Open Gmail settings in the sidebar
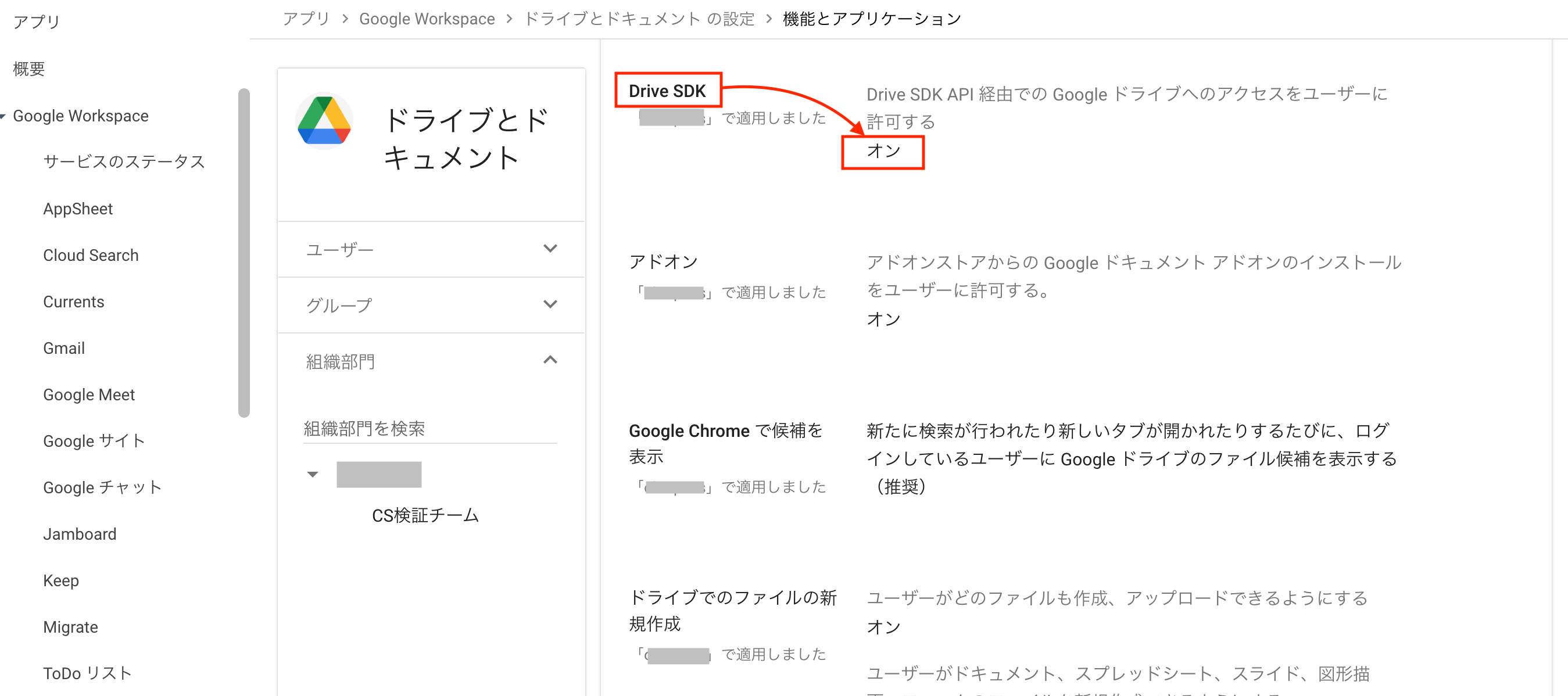The width and height of the screenshot is (1568, 696). (63, 348)
